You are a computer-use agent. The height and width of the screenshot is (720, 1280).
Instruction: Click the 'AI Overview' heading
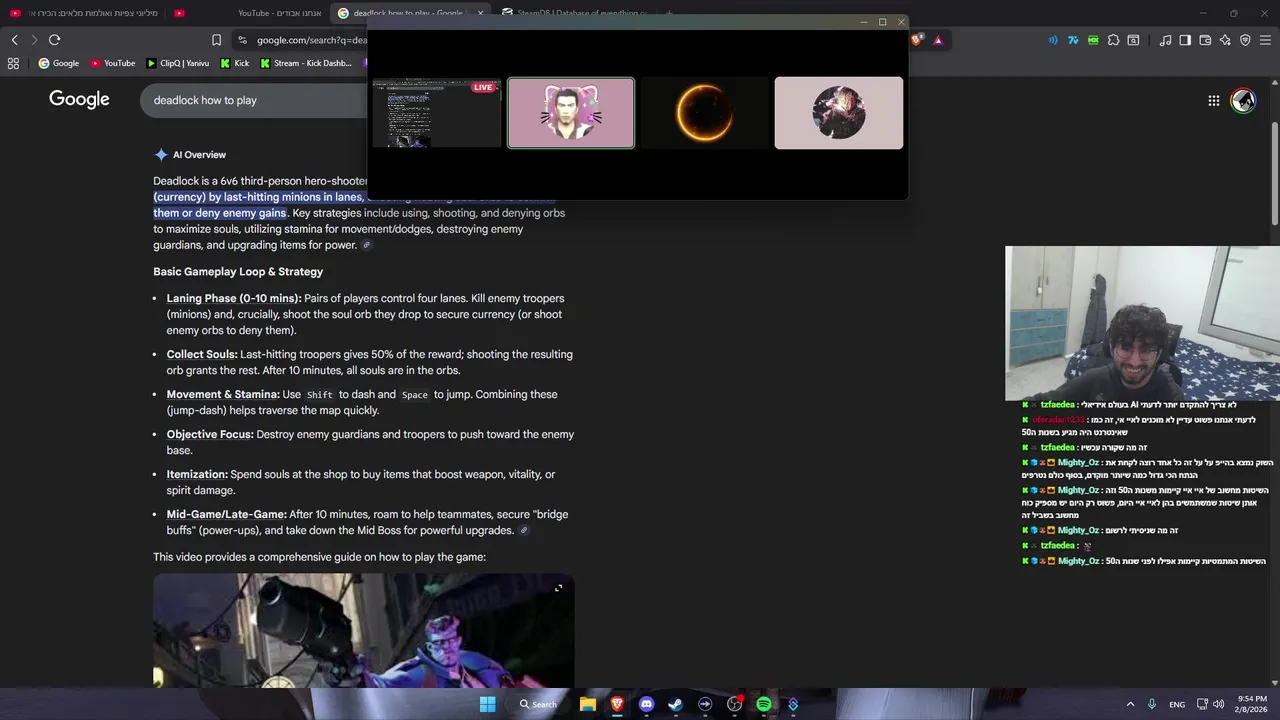point(199,155)
